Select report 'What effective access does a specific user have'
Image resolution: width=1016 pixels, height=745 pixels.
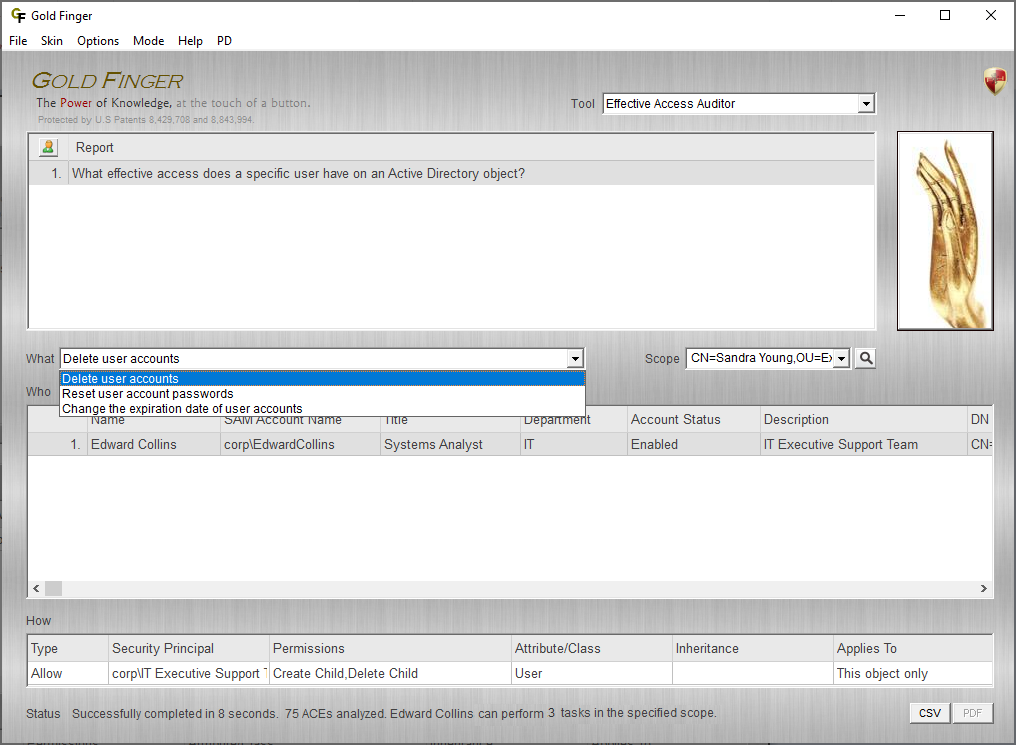click(452, 174)
